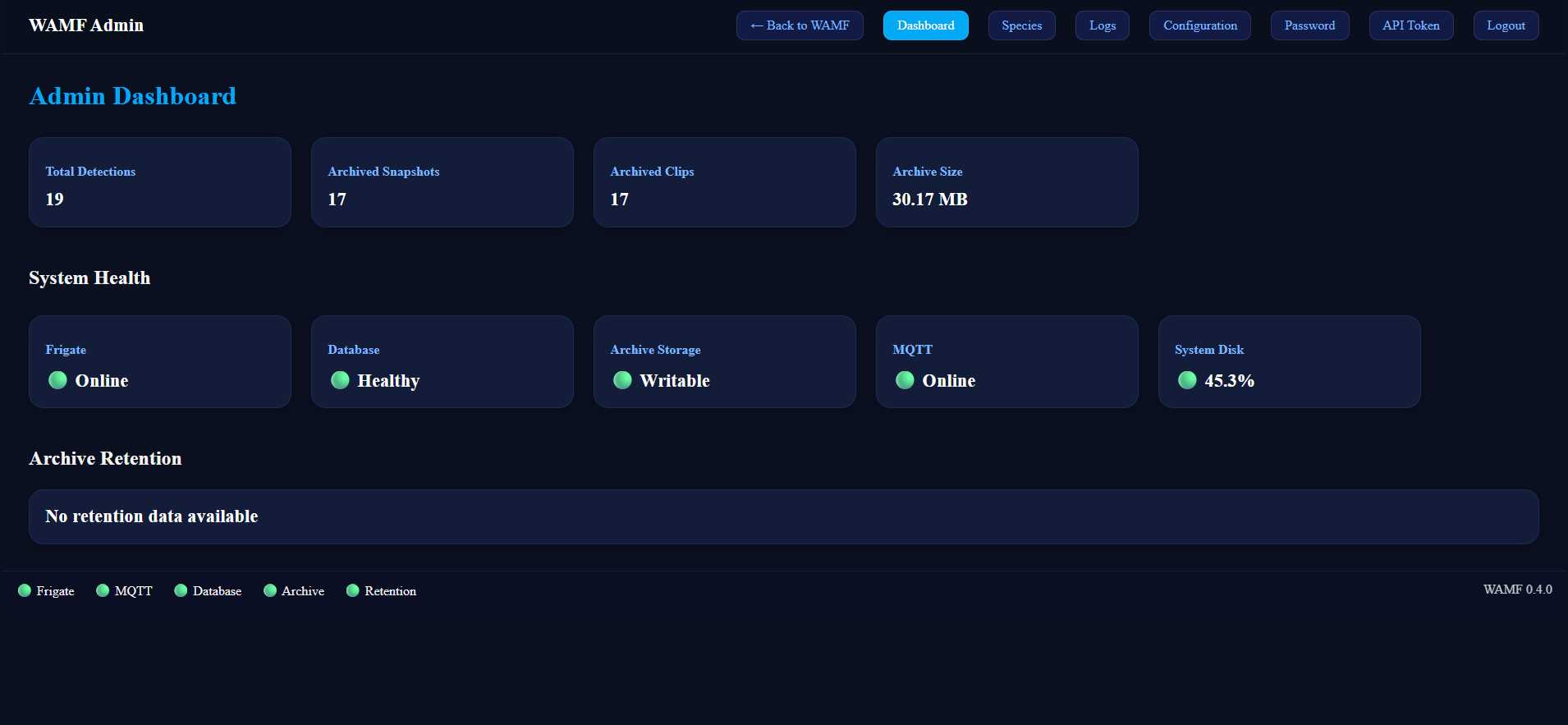Click the MQTT Online status text
Viewport: 1568px width, 725px height.
949,380
